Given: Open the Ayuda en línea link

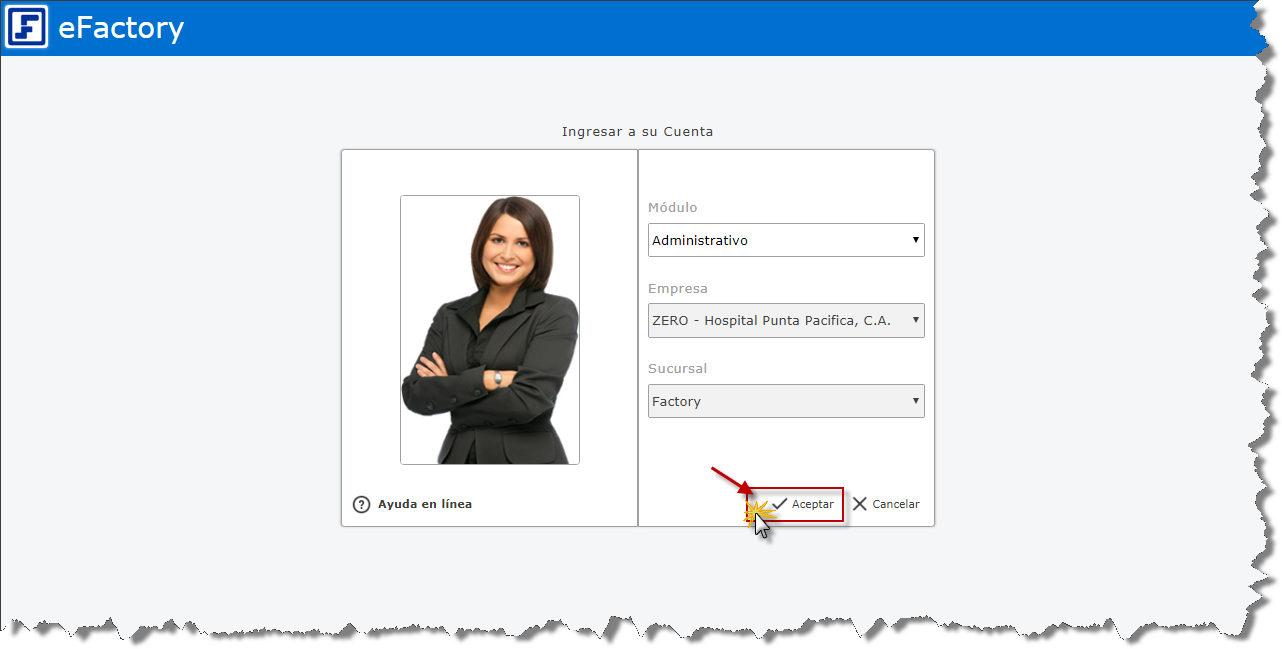Looking at the screenshot, I should (x=425, y=504).
